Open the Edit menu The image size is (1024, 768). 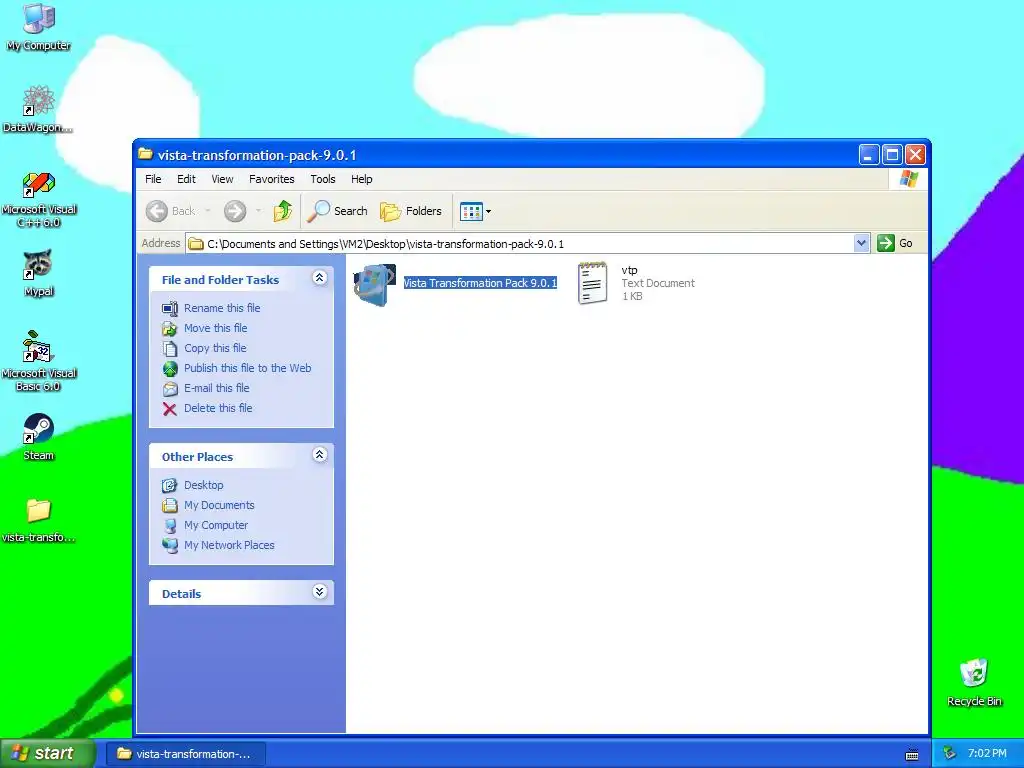(186, 179)
